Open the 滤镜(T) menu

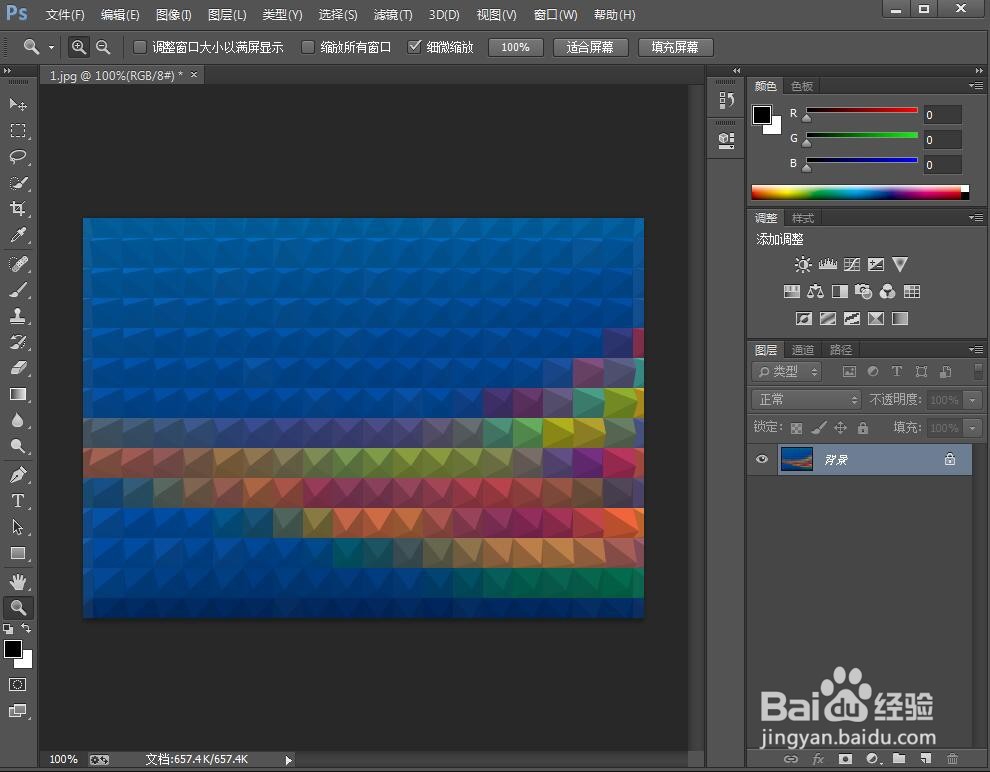click(393, 15)
